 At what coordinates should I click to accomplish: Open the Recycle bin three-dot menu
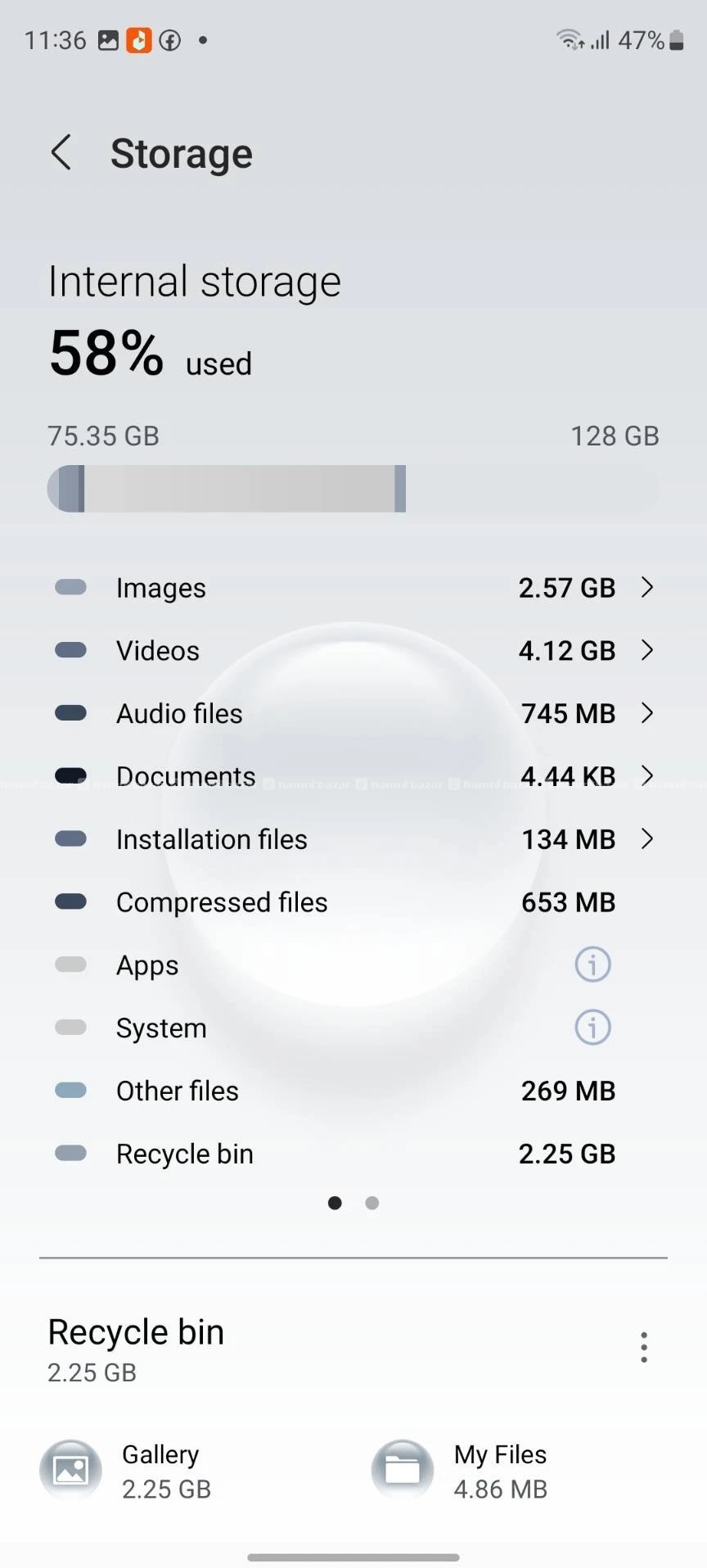point(644,1347)
